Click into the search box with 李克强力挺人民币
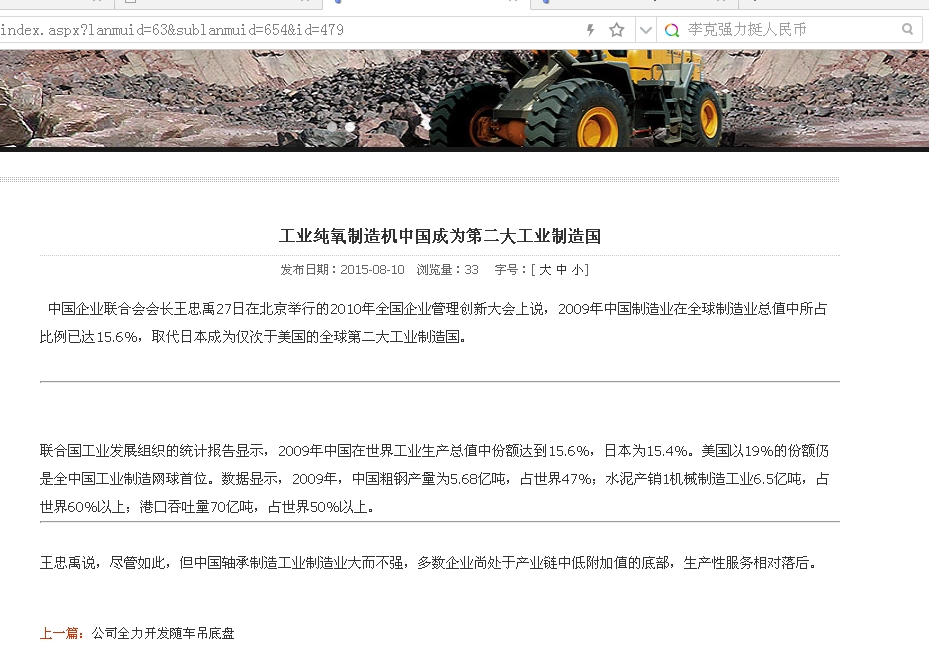The width and height of the screenshot is (929, 658). [780, 30]
